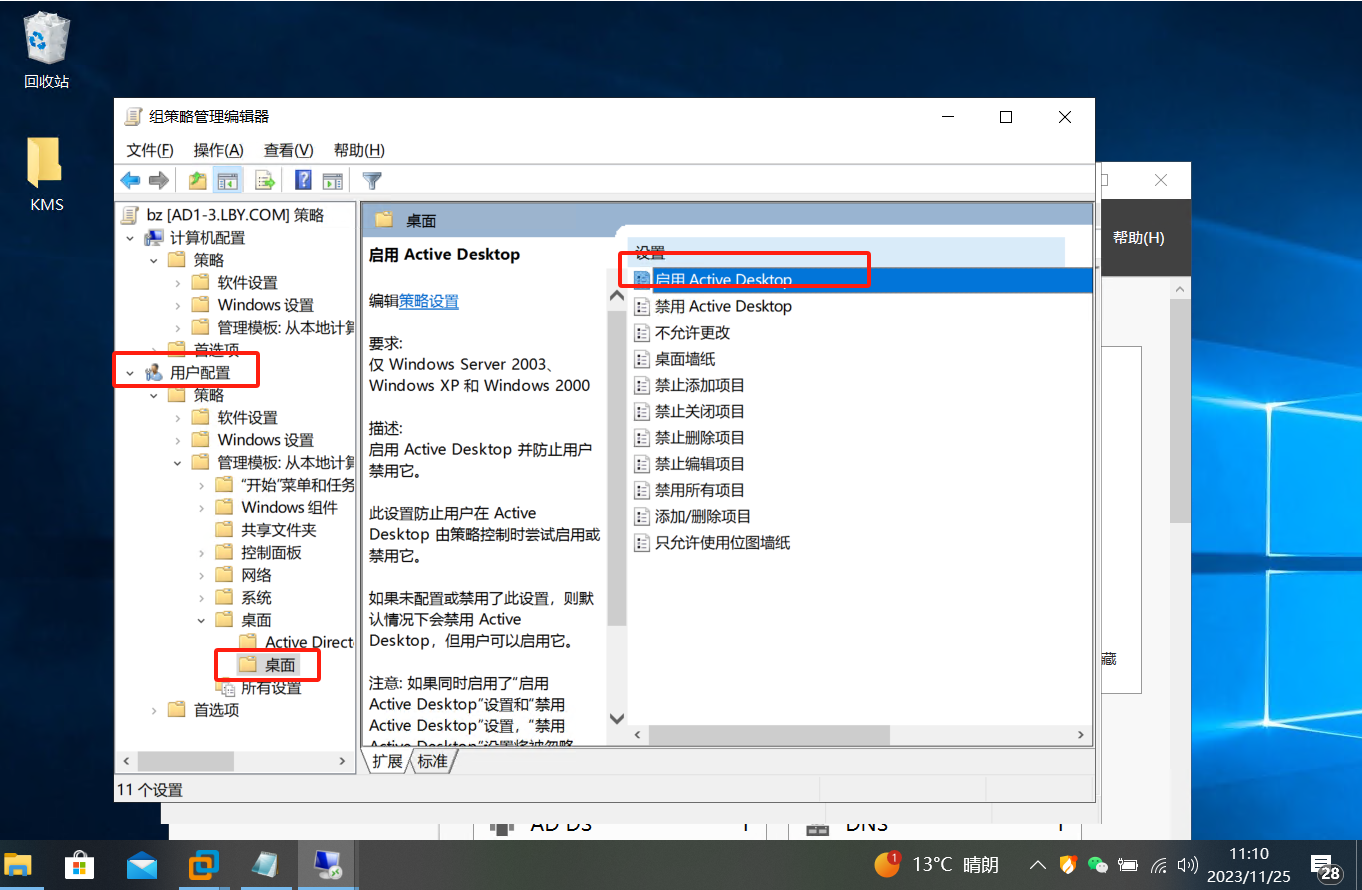Expand the “开始”菜单和任务栏 folder node

[x=202, y=485]
